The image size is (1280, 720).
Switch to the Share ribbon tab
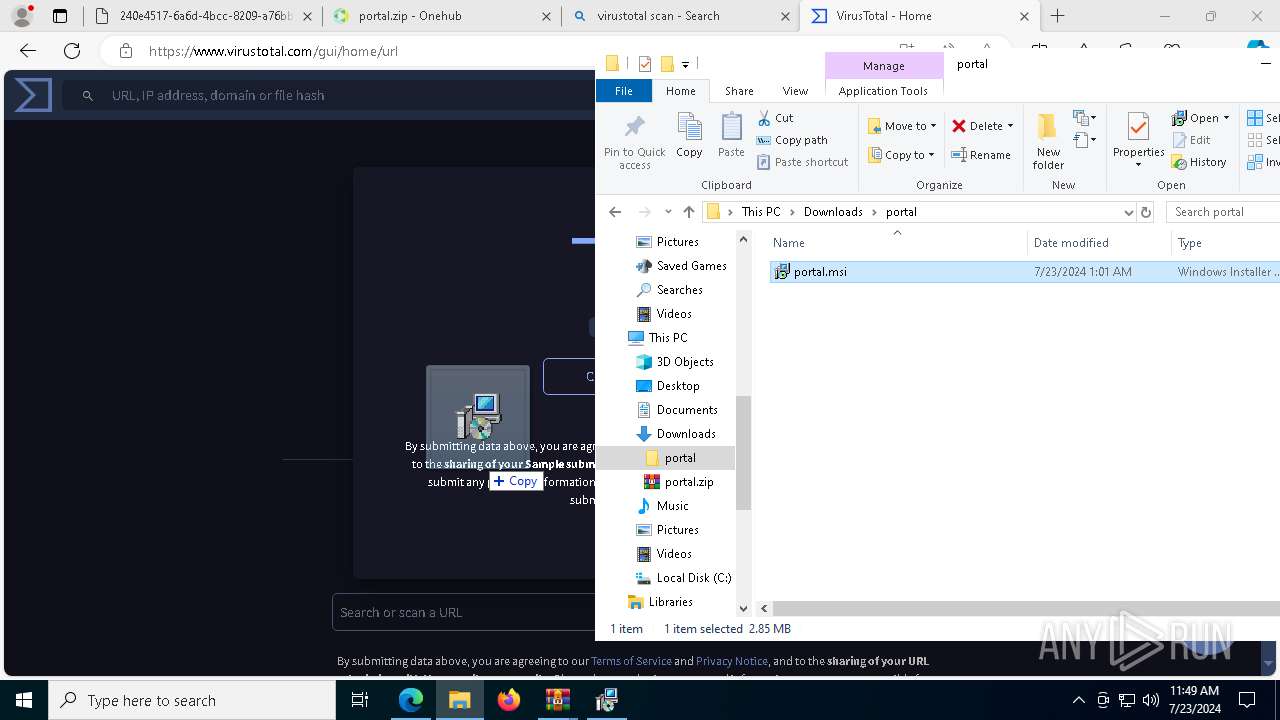pos(739,91)
